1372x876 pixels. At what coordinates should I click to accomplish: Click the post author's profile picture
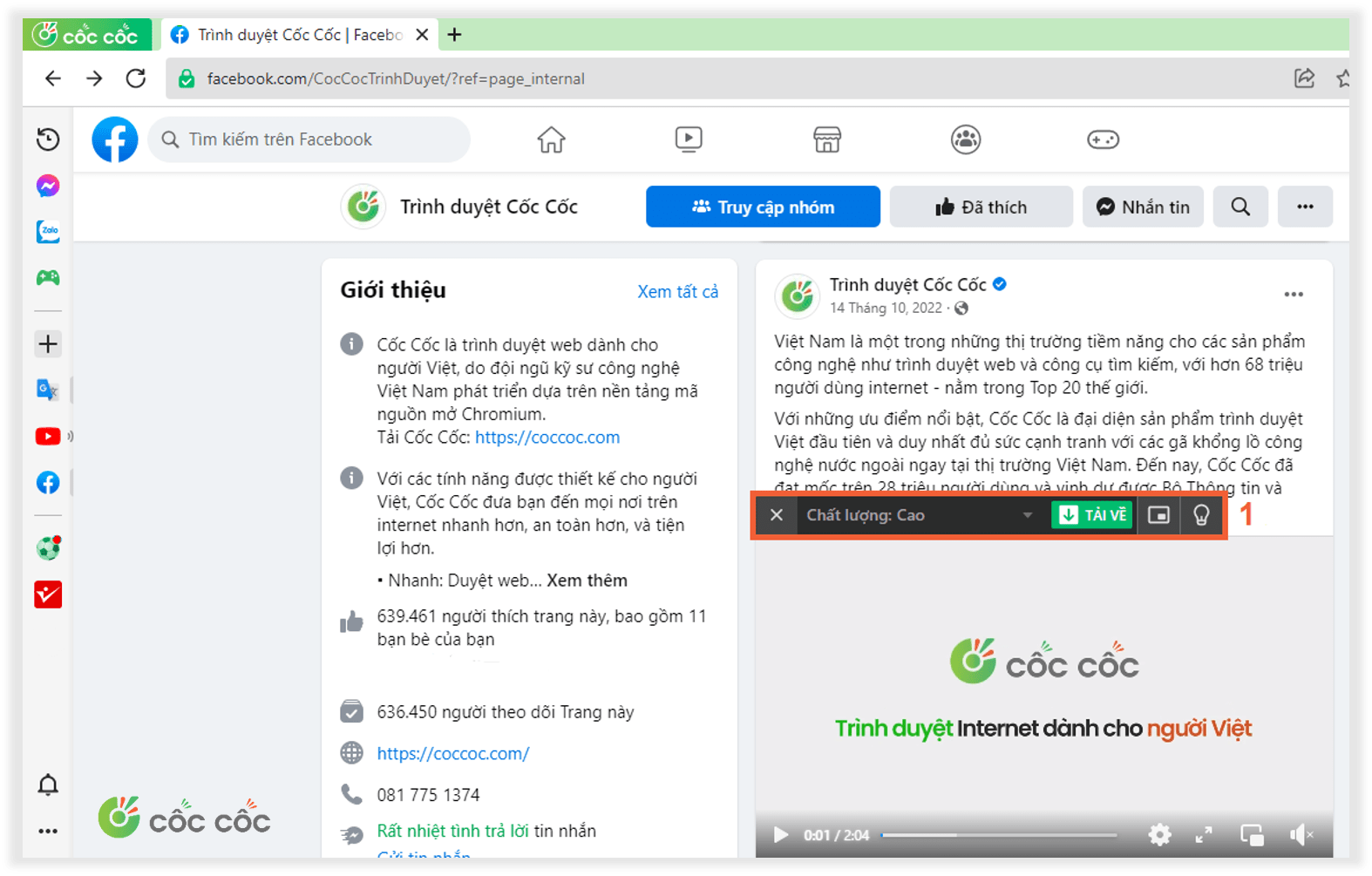798,295
